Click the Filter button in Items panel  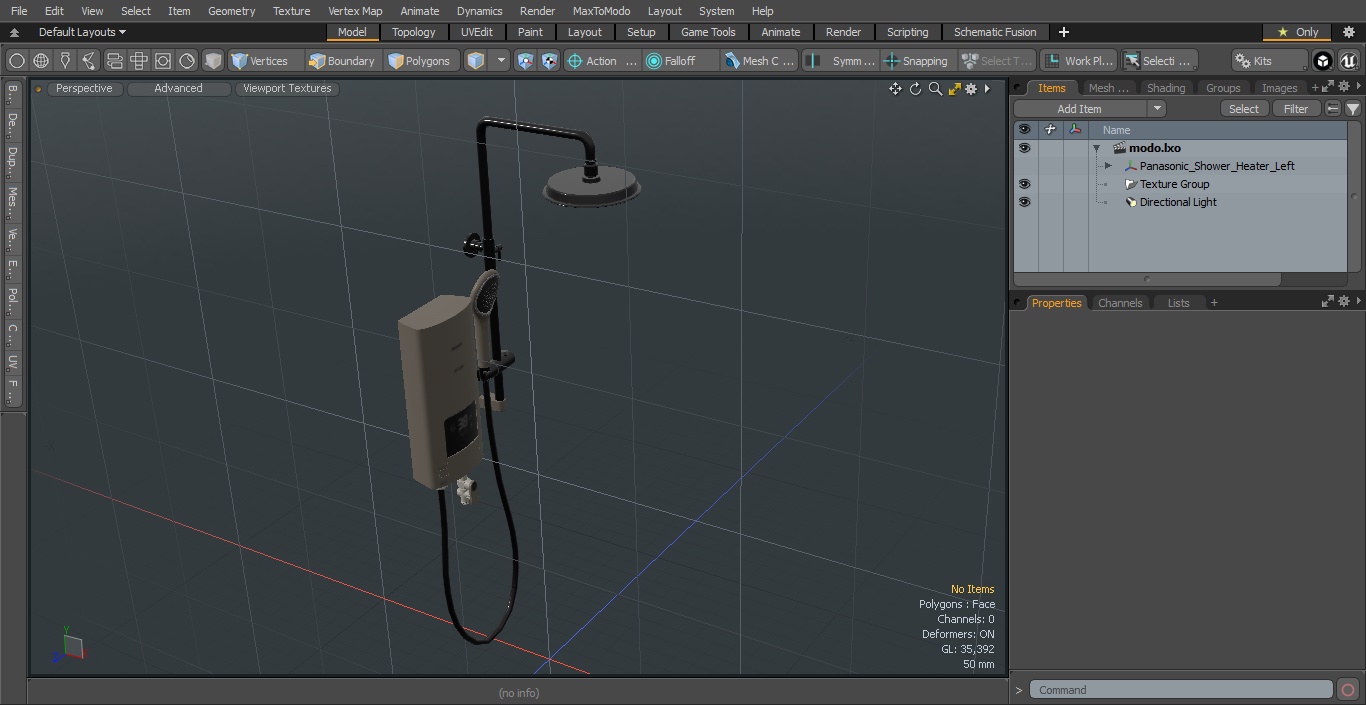1296,108
